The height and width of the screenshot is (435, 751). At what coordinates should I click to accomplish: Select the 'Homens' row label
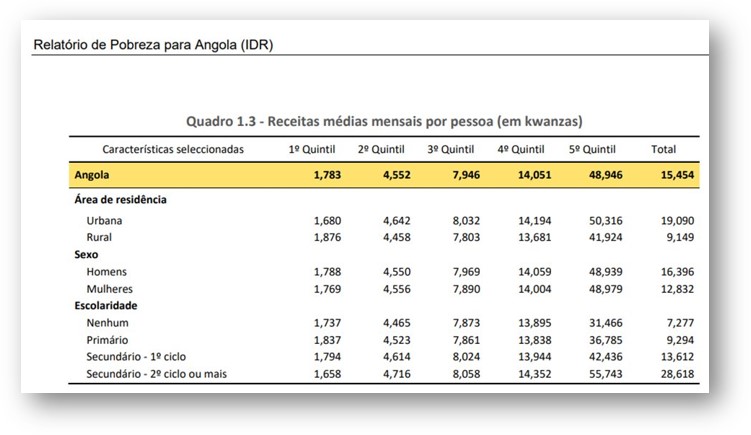[107, 272]
